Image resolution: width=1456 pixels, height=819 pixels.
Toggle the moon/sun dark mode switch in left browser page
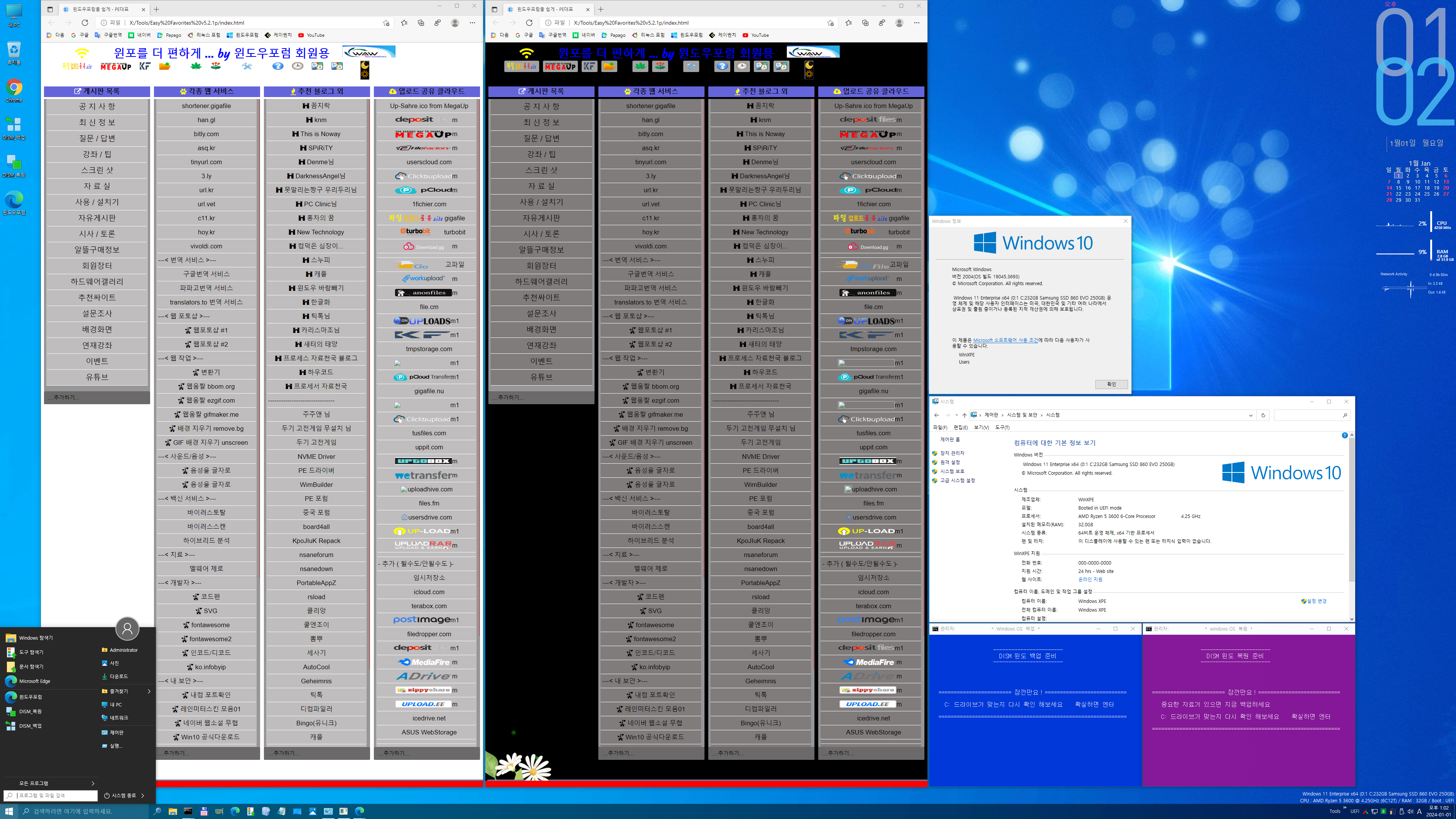(364, 69)
